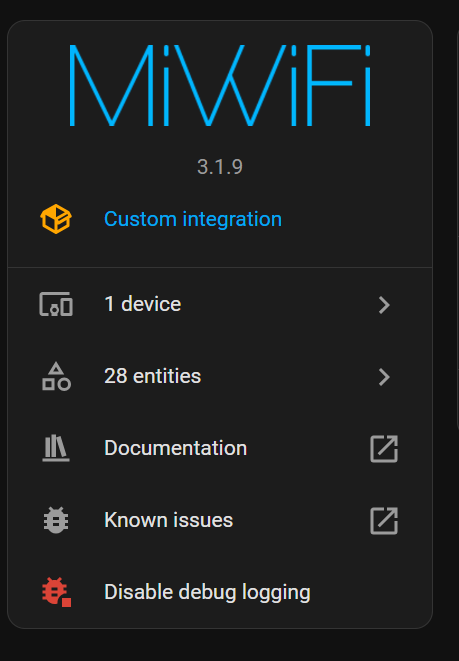Open external link icon for Documentation

point(384,449)
